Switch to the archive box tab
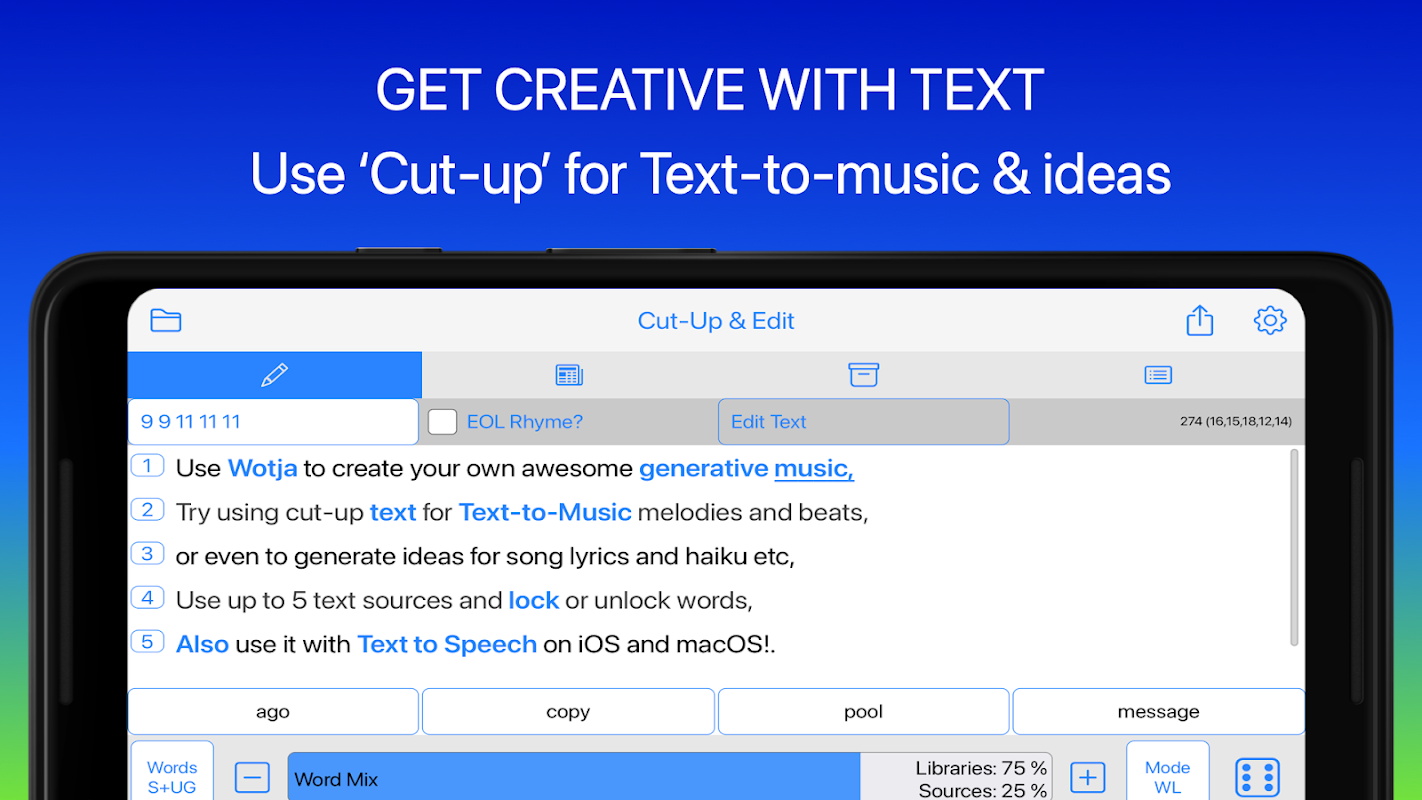This screenshot has height=800, width=1422. point(863,375)
